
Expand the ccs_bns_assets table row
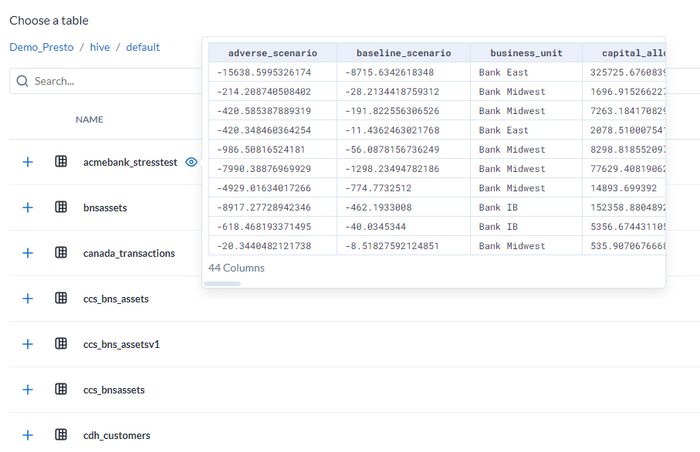28,299
